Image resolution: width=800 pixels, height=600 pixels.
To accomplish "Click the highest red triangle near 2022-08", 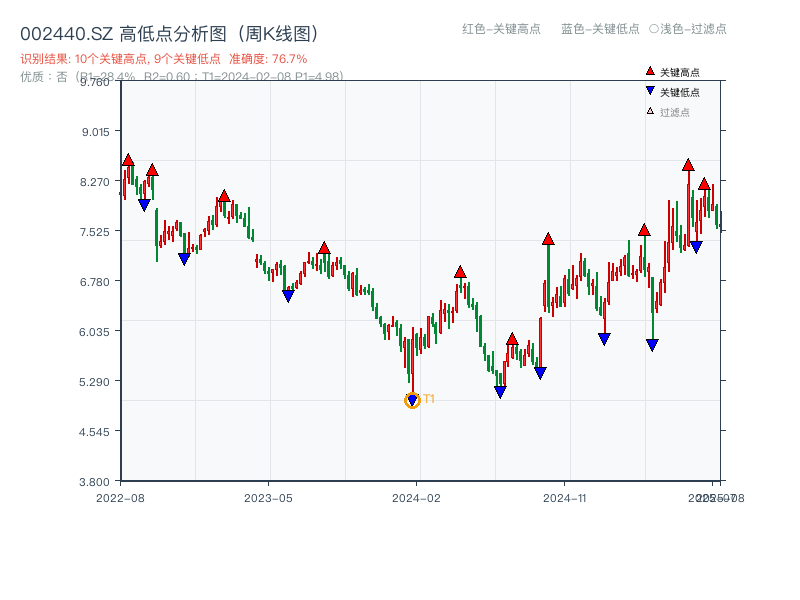I will [x=128, y=160].
